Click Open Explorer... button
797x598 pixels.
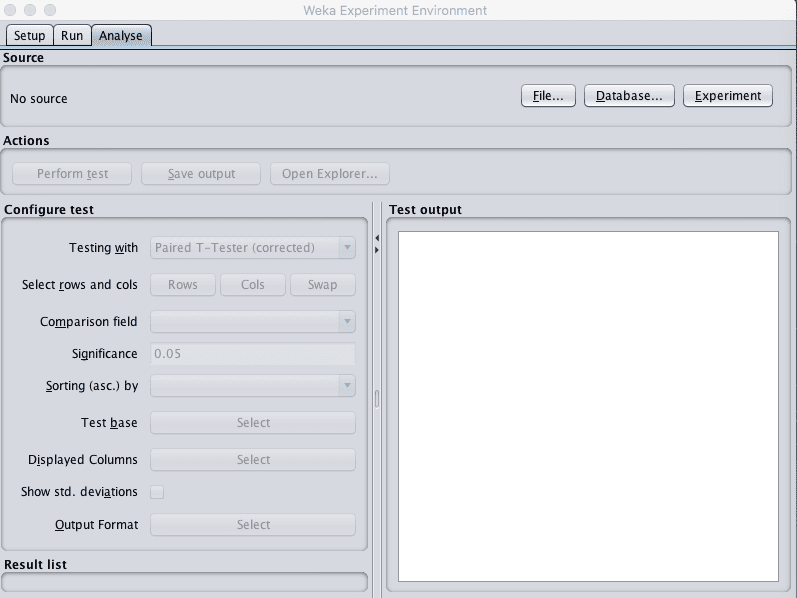pyautogui.click(x=330, y=174)
